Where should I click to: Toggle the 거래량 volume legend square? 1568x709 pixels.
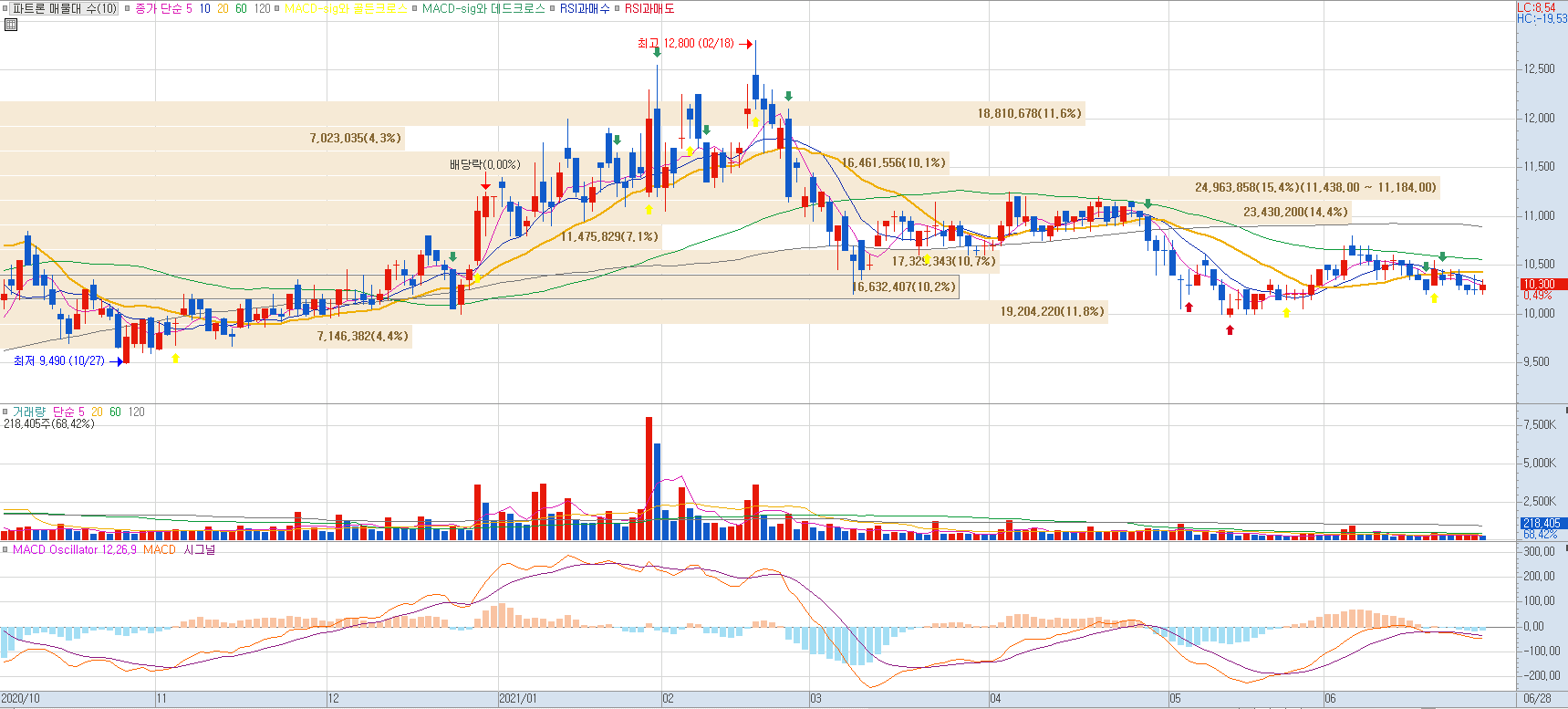(5, 412)
